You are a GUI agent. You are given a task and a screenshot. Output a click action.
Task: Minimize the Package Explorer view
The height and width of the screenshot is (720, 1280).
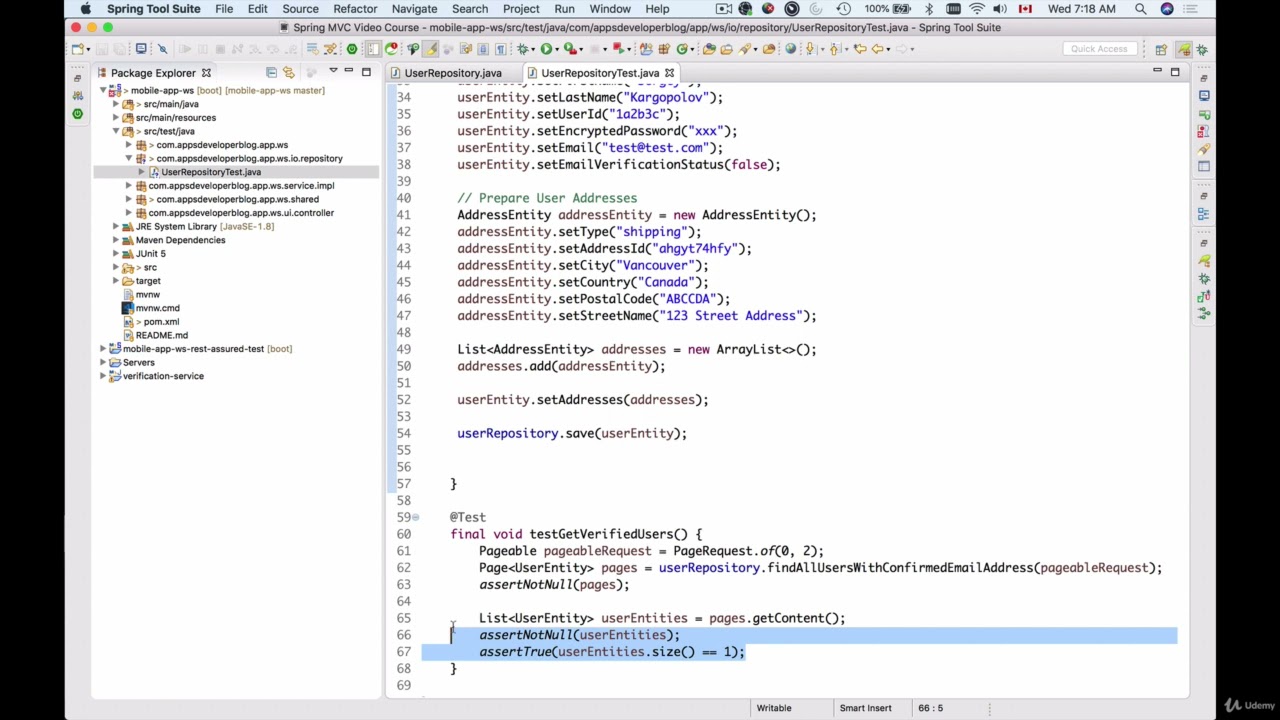tap(348, 72)
